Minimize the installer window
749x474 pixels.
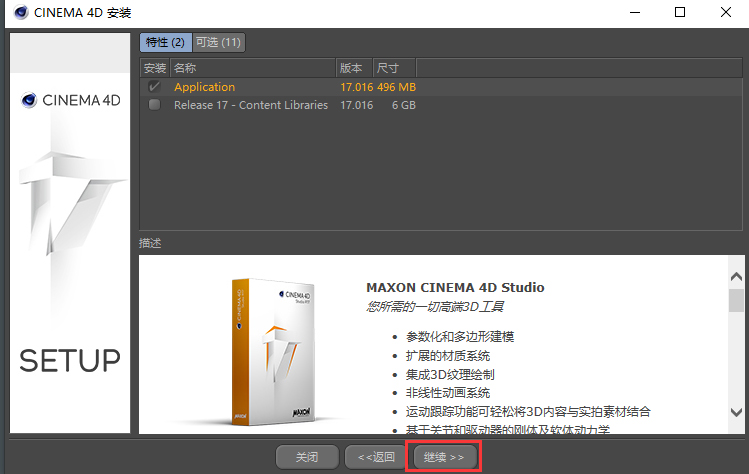click(635, 12)
